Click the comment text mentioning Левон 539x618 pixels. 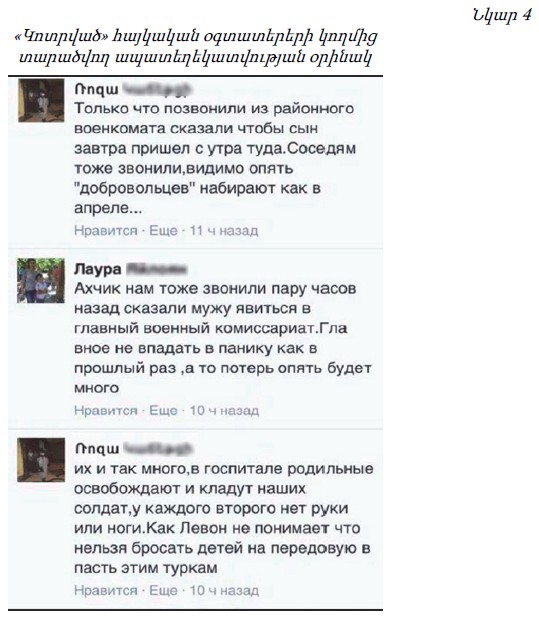224,518
